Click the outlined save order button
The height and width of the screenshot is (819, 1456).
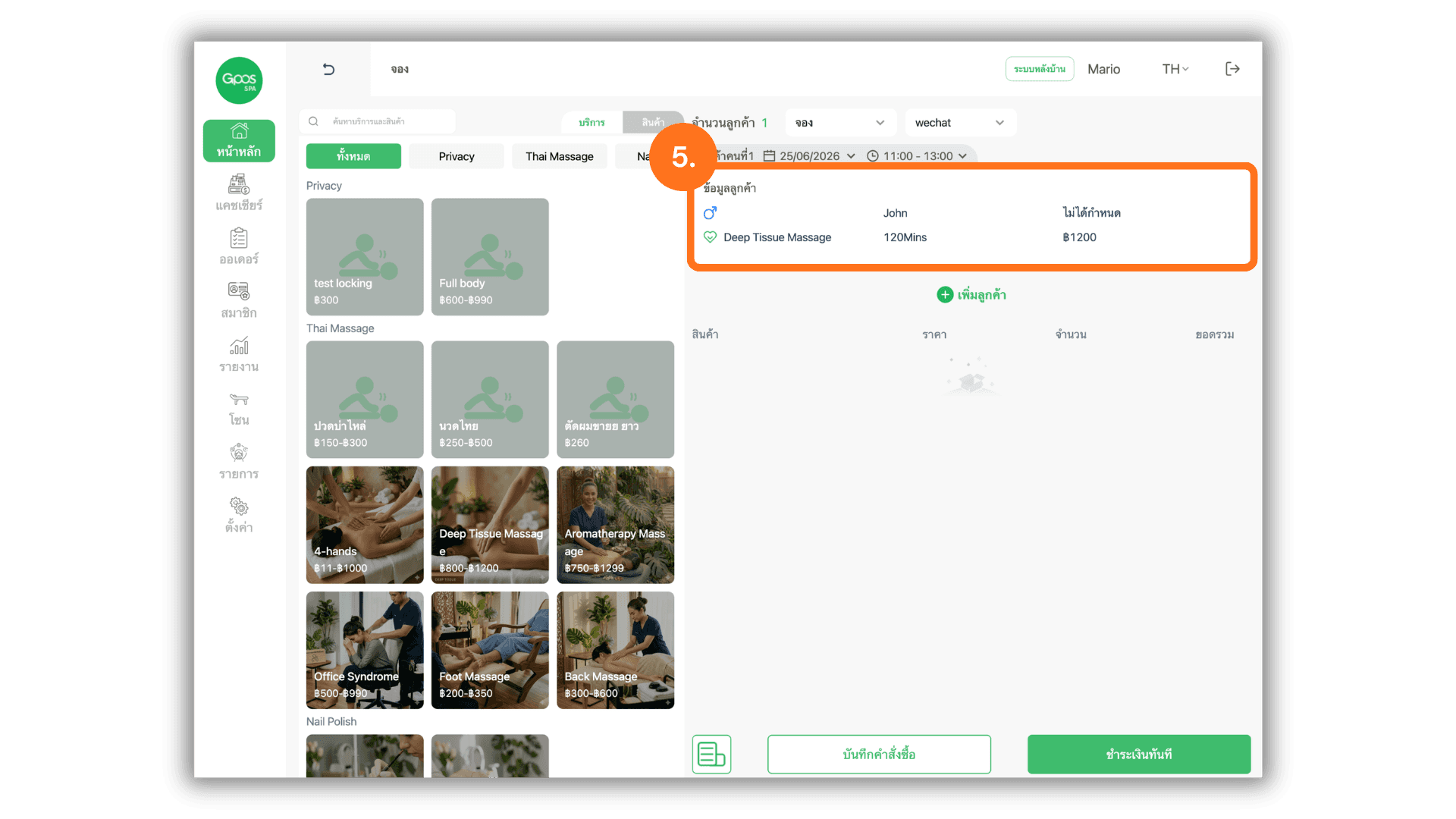pyautogui.click(x=879, y=755)
